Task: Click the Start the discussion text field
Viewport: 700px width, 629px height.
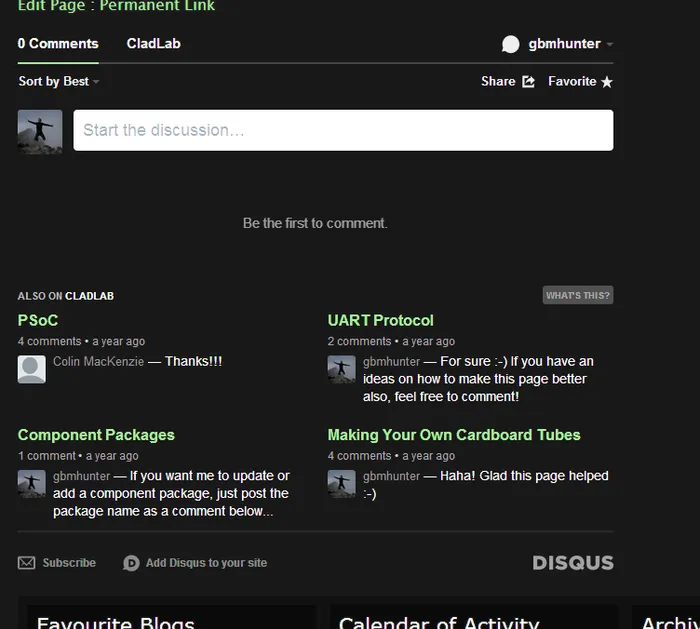Action: click(x=343, y=130)
